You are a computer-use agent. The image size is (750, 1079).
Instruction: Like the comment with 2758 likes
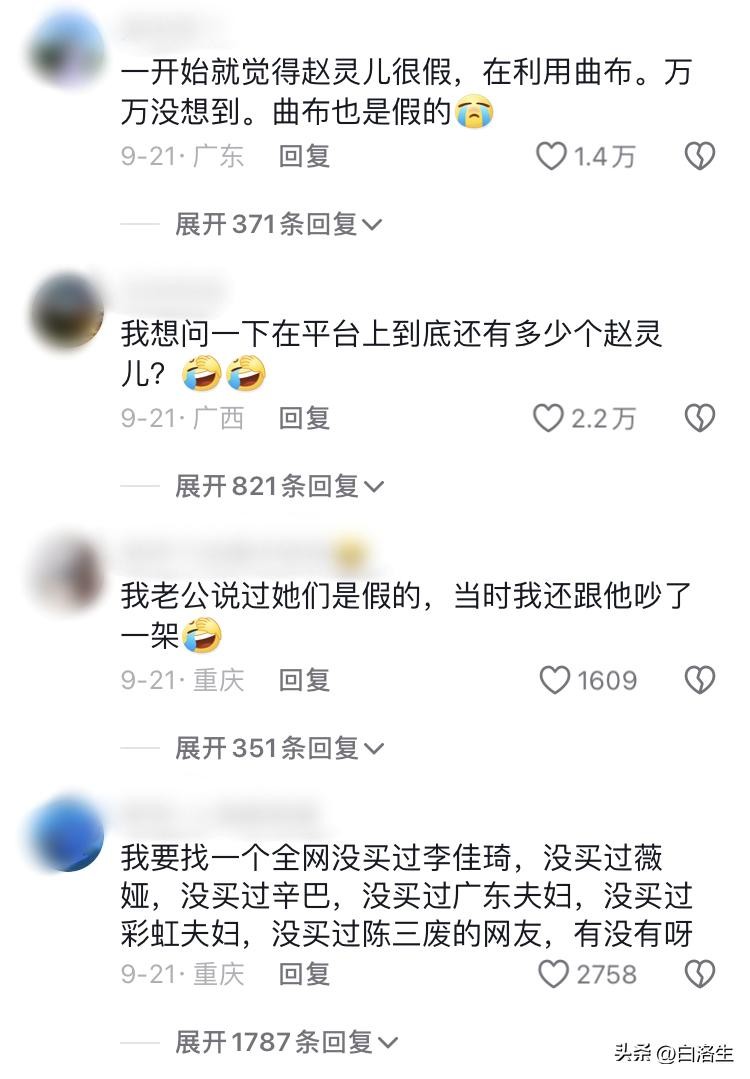click(x=553, y=974)
